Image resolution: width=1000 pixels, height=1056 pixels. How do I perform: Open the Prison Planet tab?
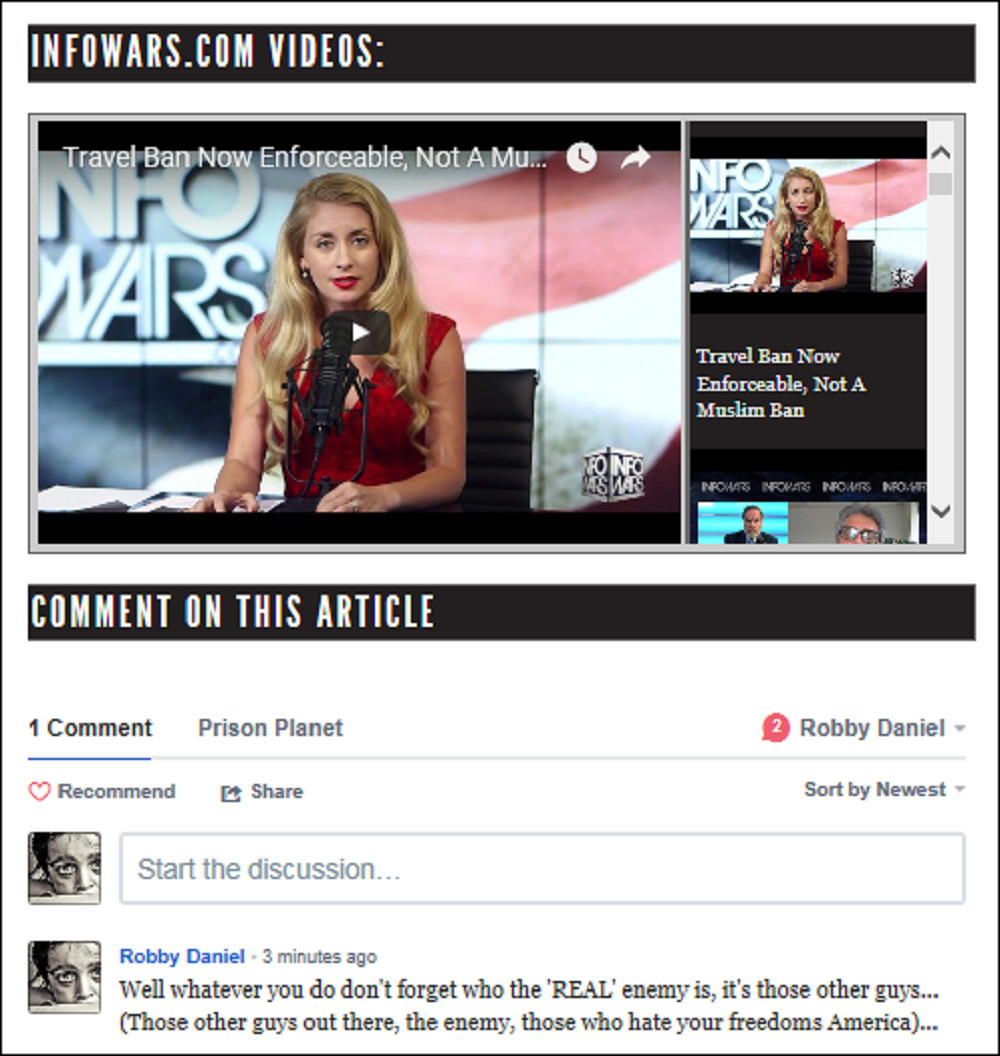tap(270, 728)
